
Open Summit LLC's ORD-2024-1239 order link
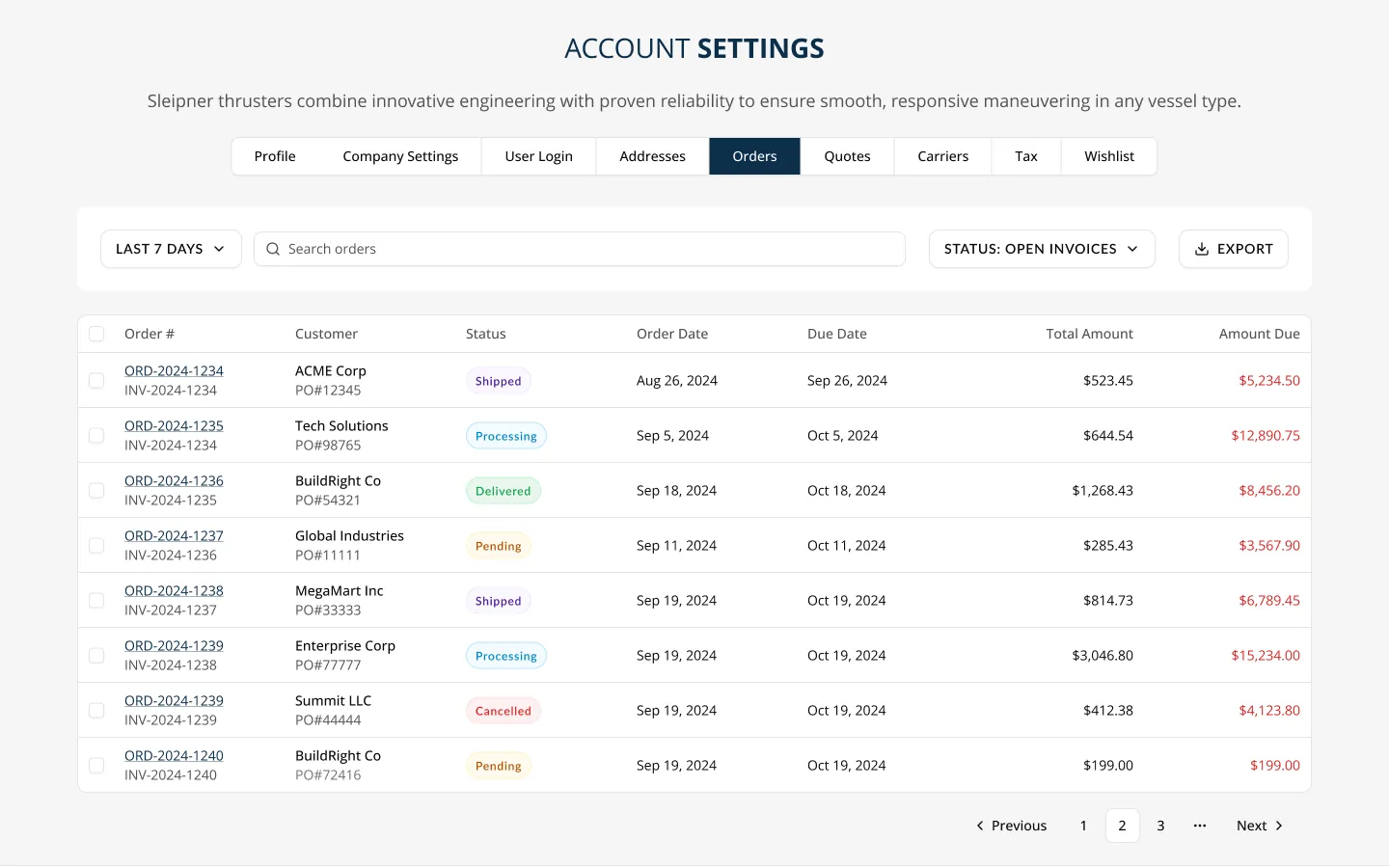coord(174,701)
